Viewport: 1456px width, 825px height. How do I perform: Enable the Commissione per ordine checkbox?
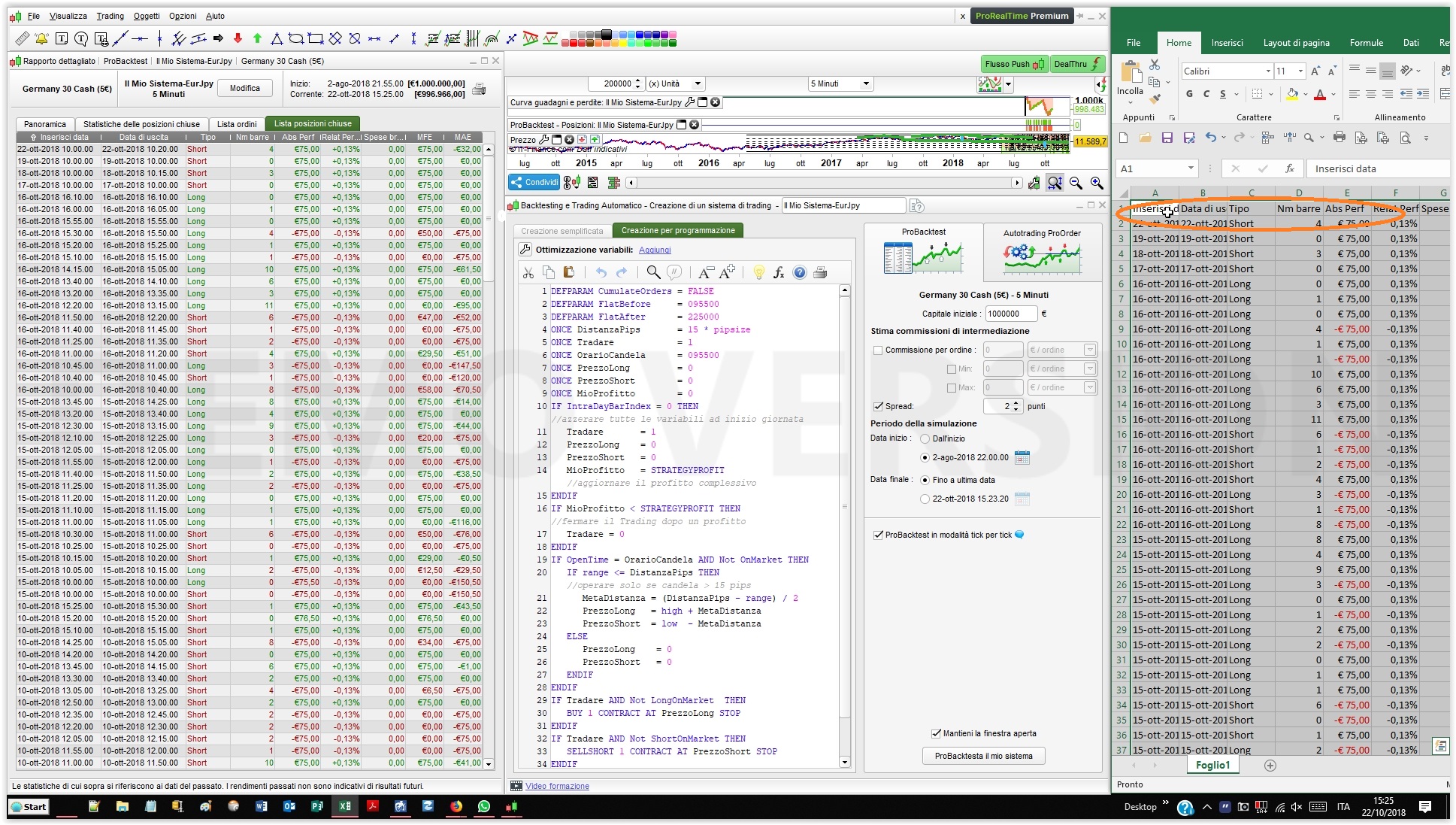[878, 350]
